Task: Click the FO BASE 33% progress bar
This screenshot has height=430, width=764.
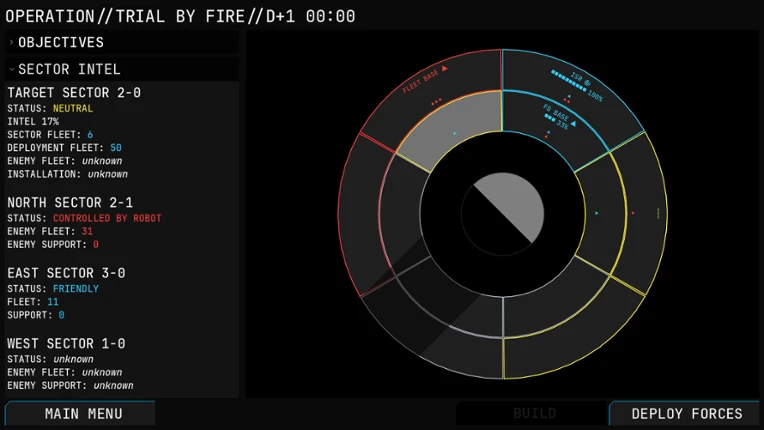Action: tap(550, 117)
